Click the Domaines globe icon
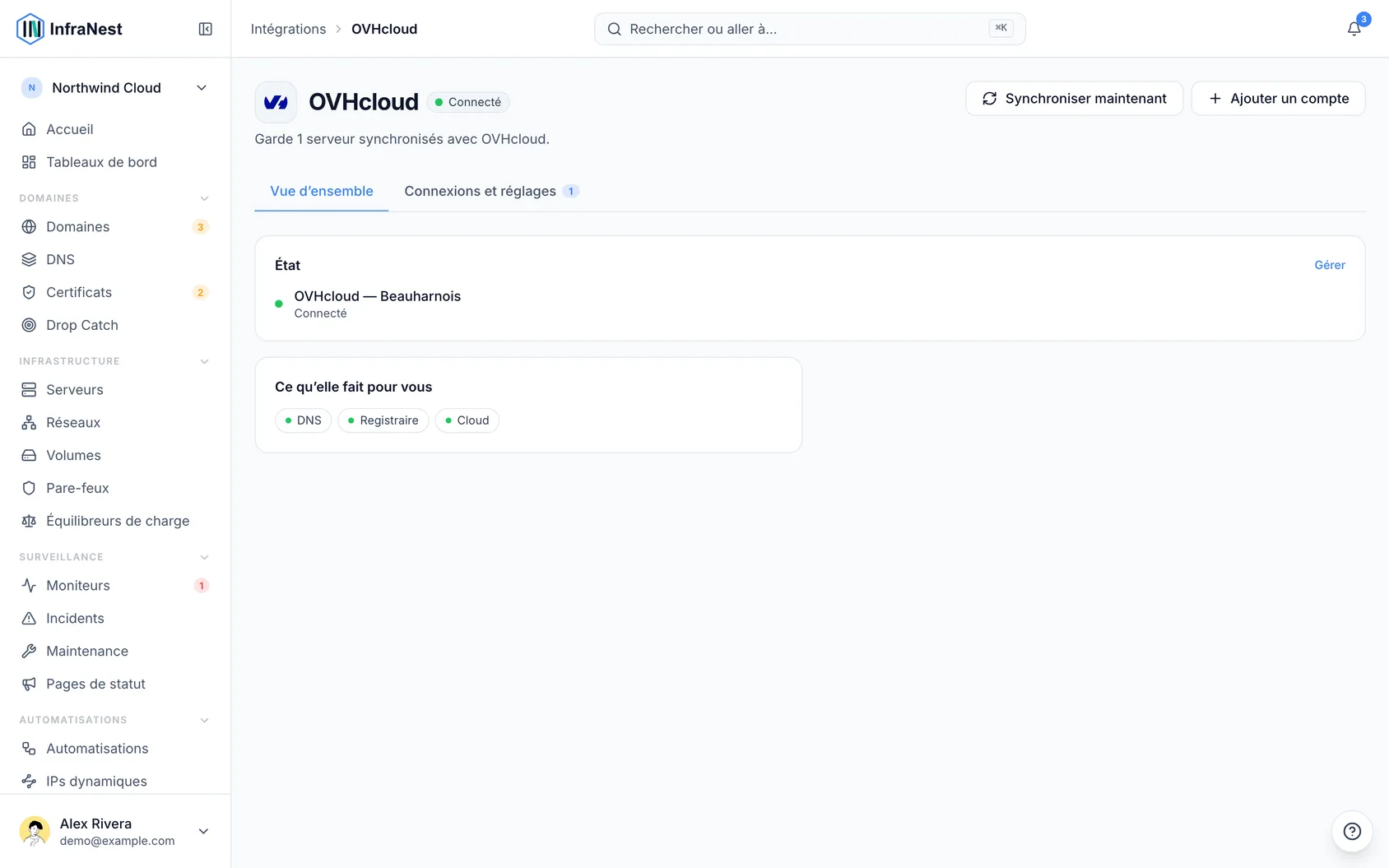The width and height of the screenshot is (1389, 868). tap(29, 226)
